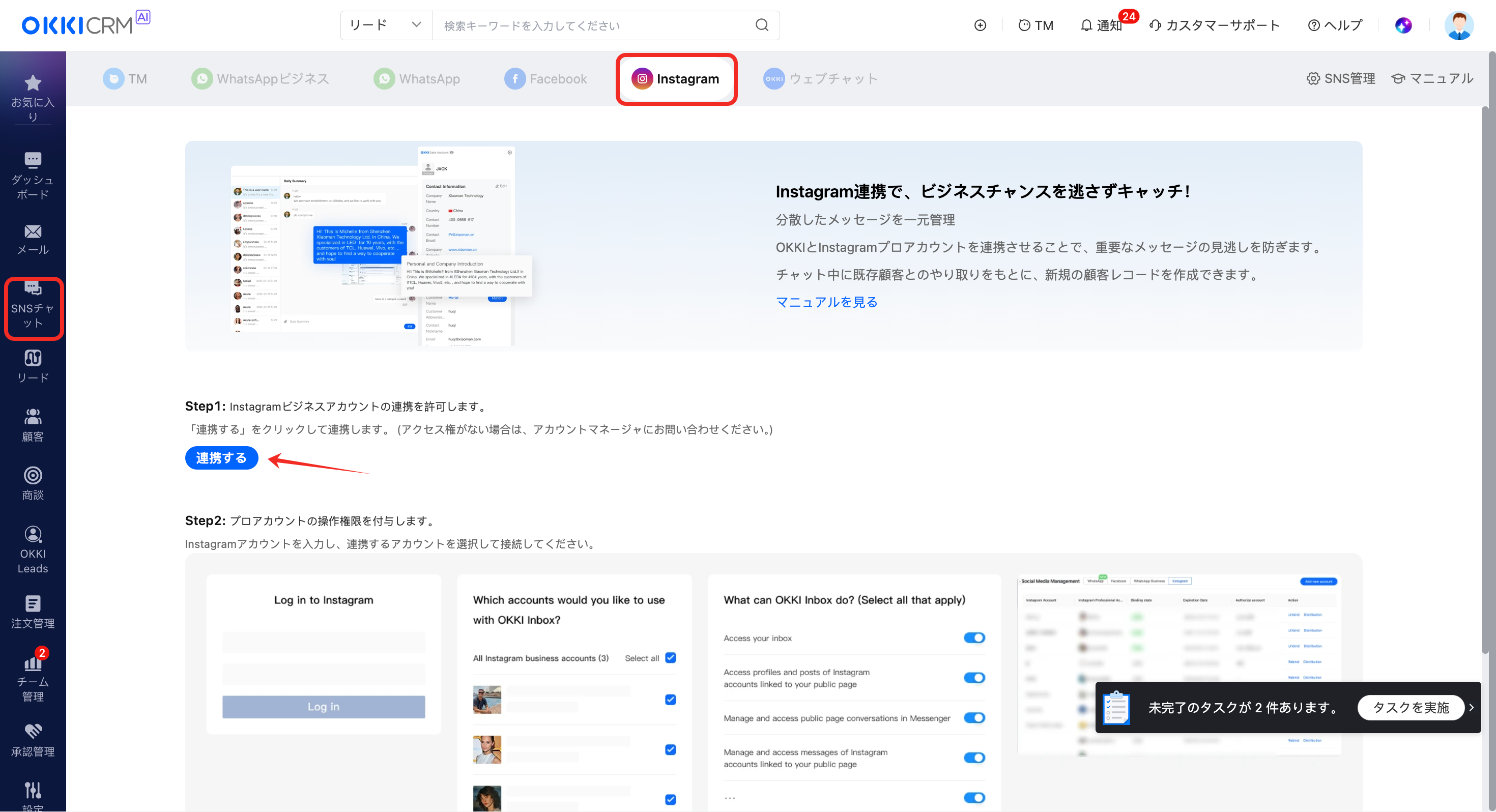The height and width of the screenshot is (812, 1496).
Task: Click the 連携する connect button
Action: click(x=221, y=458)
